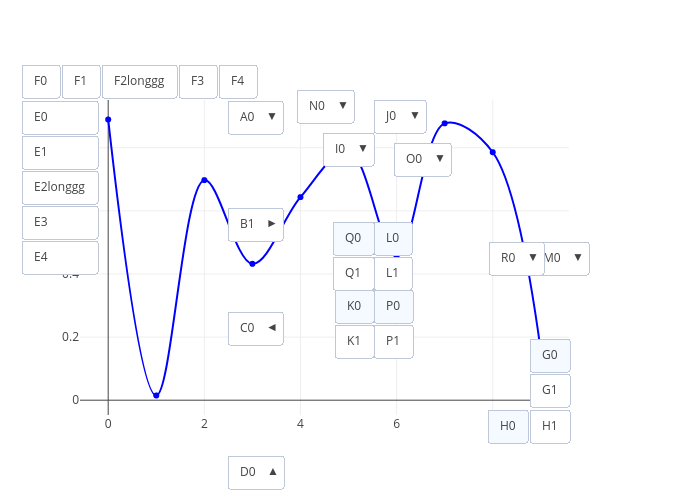This screenshot has height=500, width=700.
Task: Open the A0 dropdown menu
Action: tap(256, 117)
